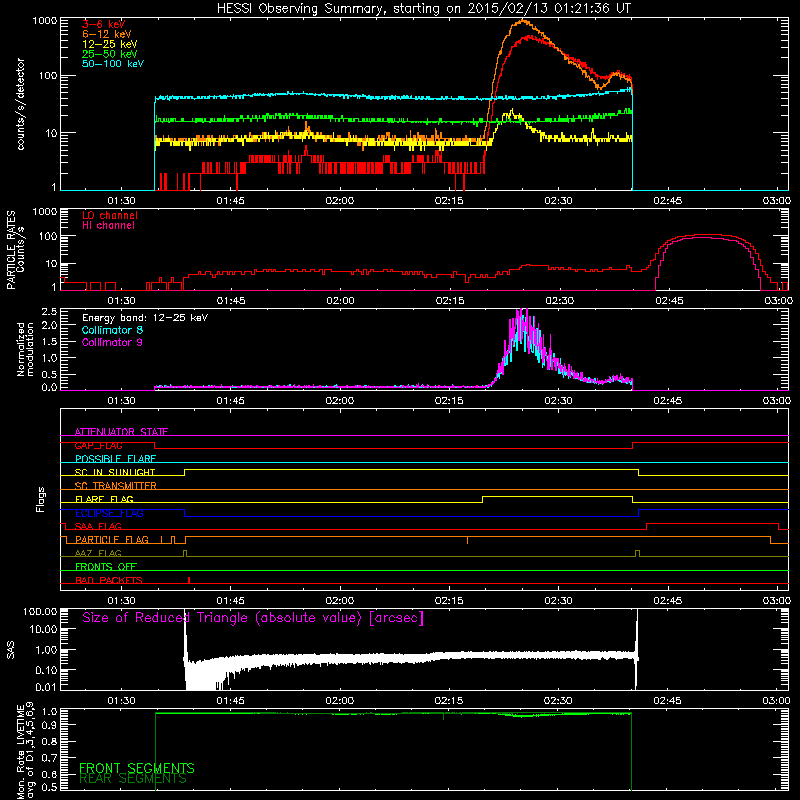Click the 100.00 value on SAS axis
Viewport: 800px width, 800px height.
[x=40, y=611]
